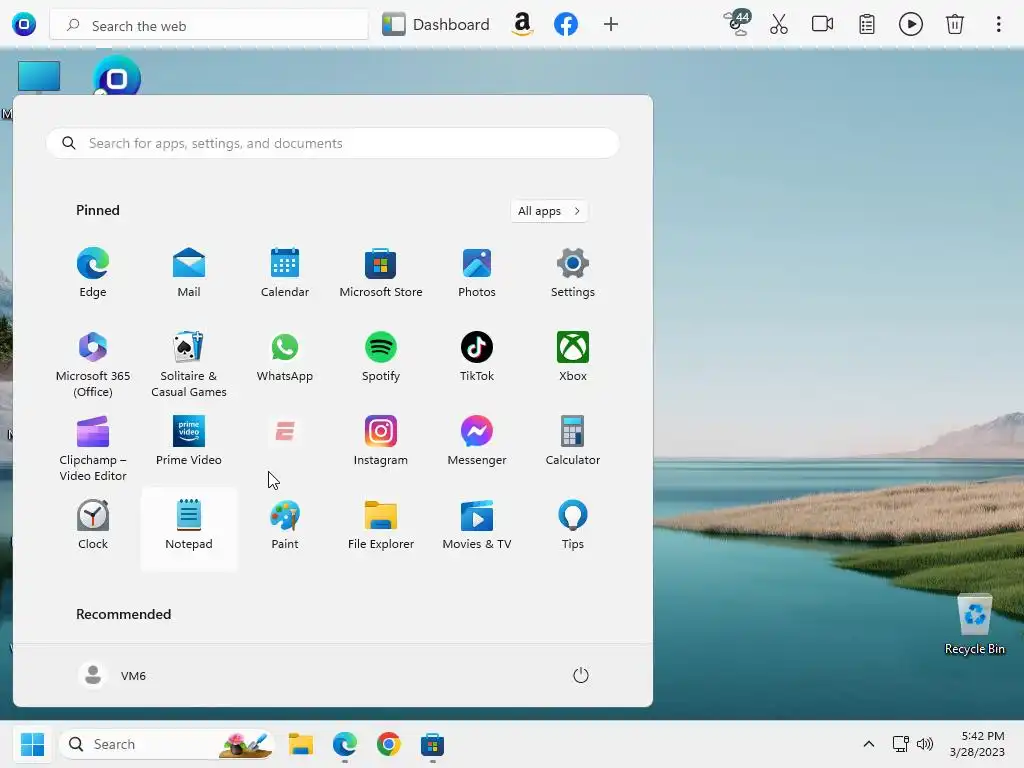Open Edge from pinned apps
The width and height of the screenshot is (1024, 768).
coord(93,273)
